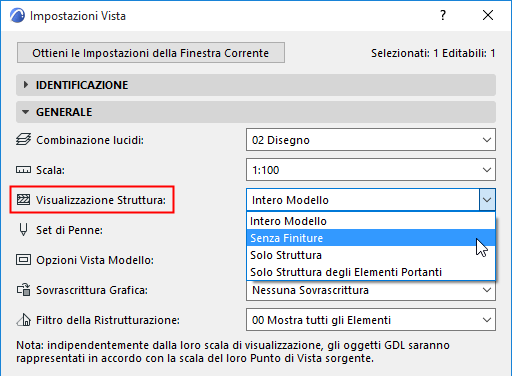The height and width of the screenshot is (376, 512).
Task: Open the Scala 1:100 dropdown
Action: pos(371,170)
